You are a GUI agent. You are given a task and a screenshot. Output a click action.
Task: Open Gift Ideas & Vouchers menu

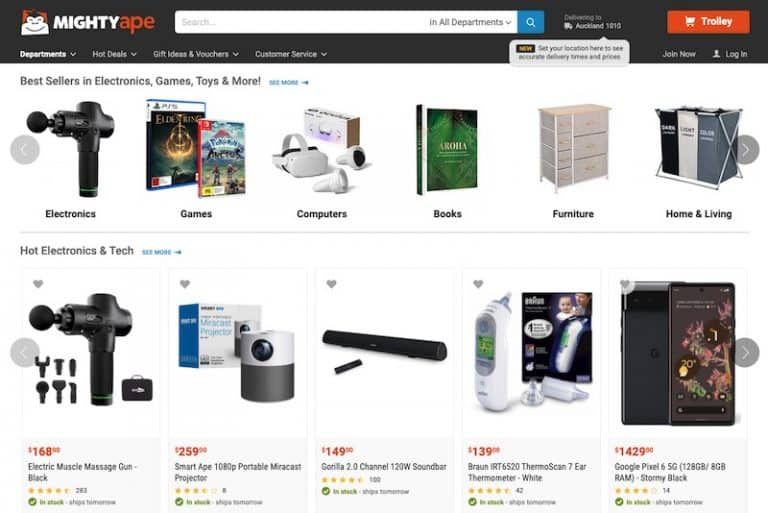pos(196,54)
